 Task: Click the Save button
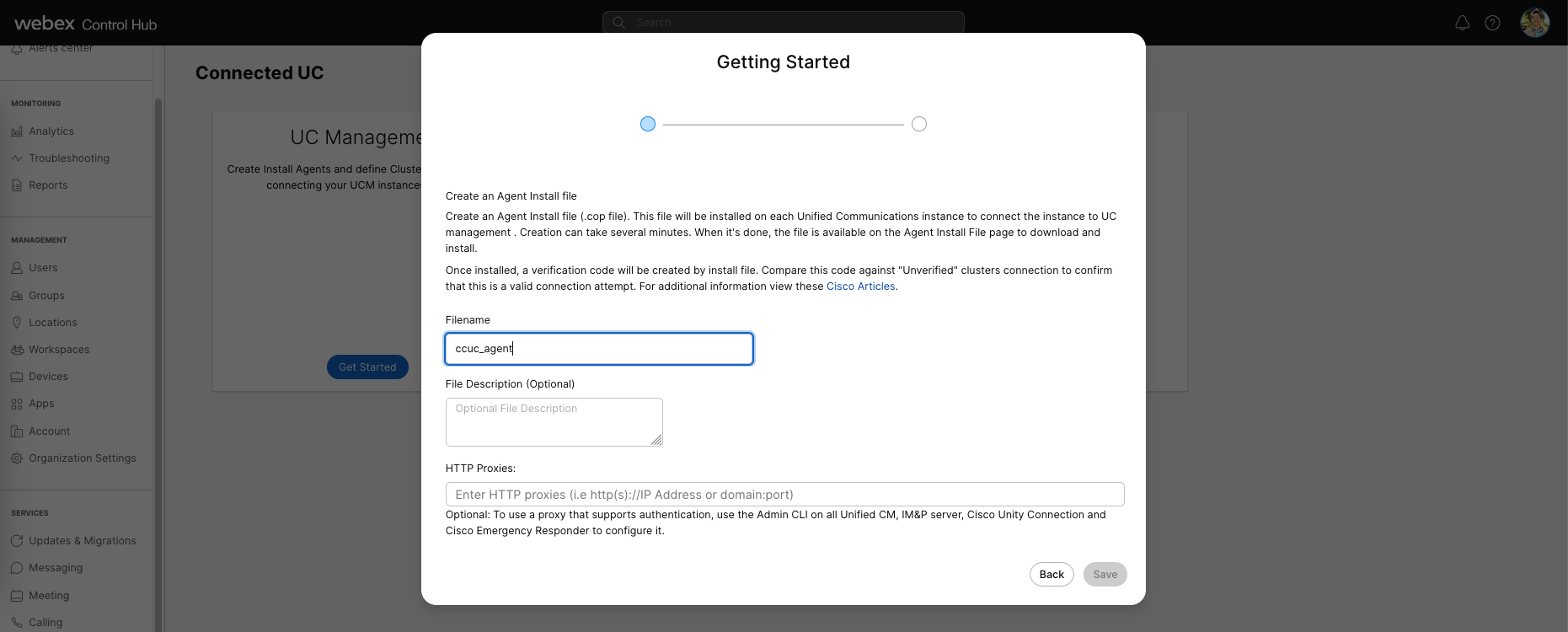(x=1105, y=575)
